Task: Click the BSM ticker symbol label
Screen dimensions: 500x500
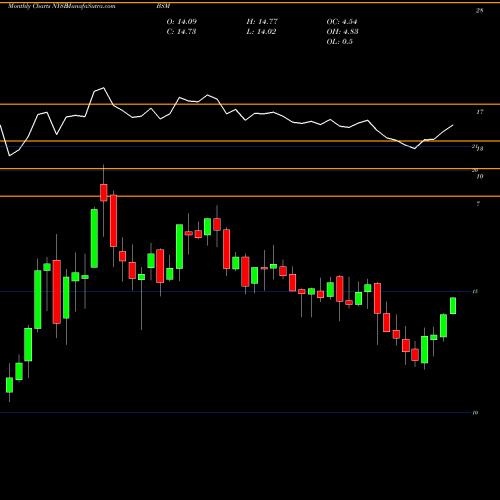Action: [163, 6]
